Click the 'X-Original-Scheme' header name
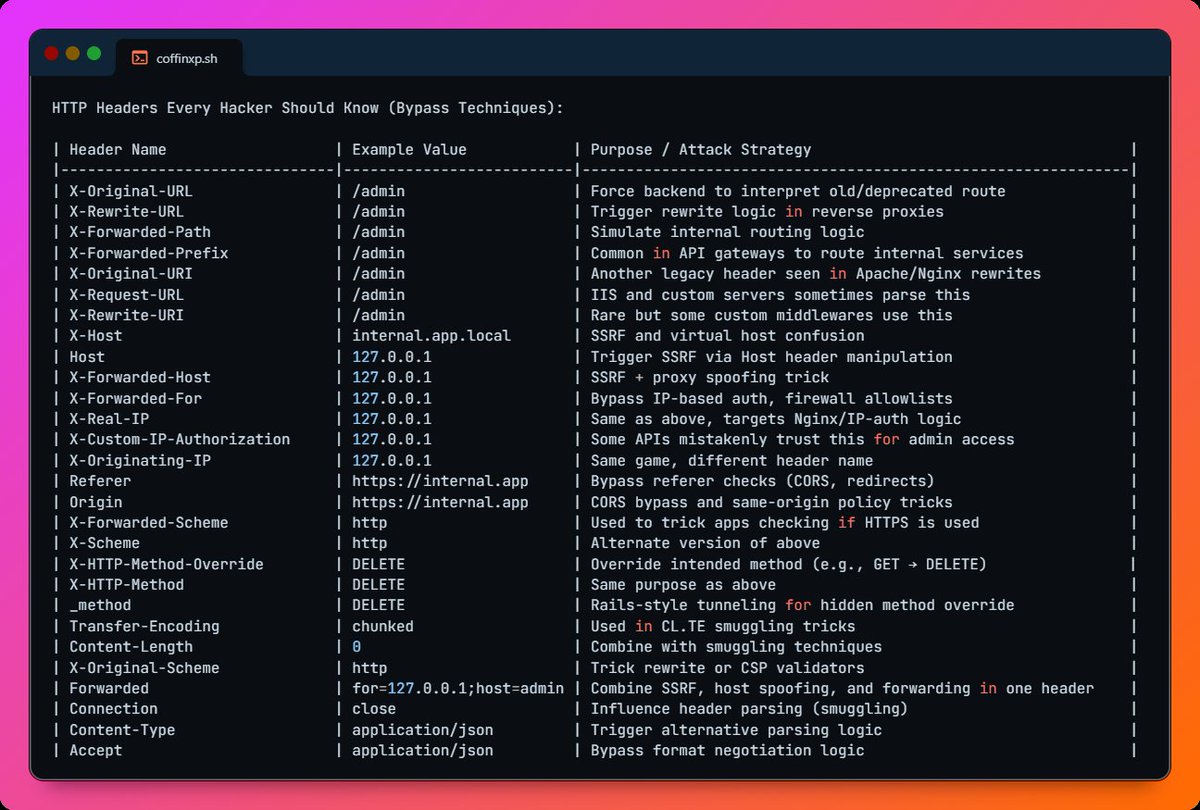The image size is (1200, 810). point(145,668)
